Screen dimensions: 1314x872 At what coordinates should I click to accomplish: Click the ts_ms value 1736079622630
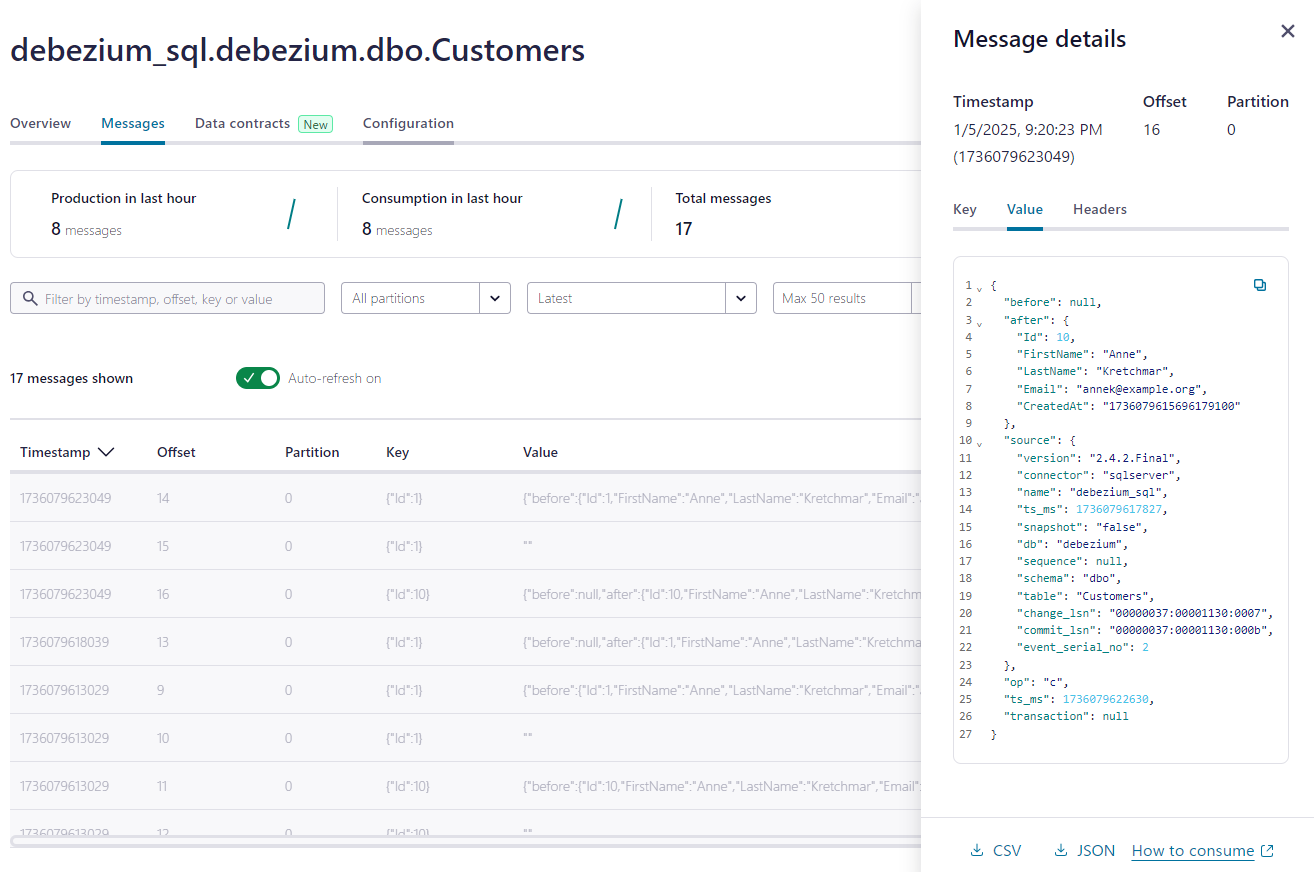(x=1107, y=699)
